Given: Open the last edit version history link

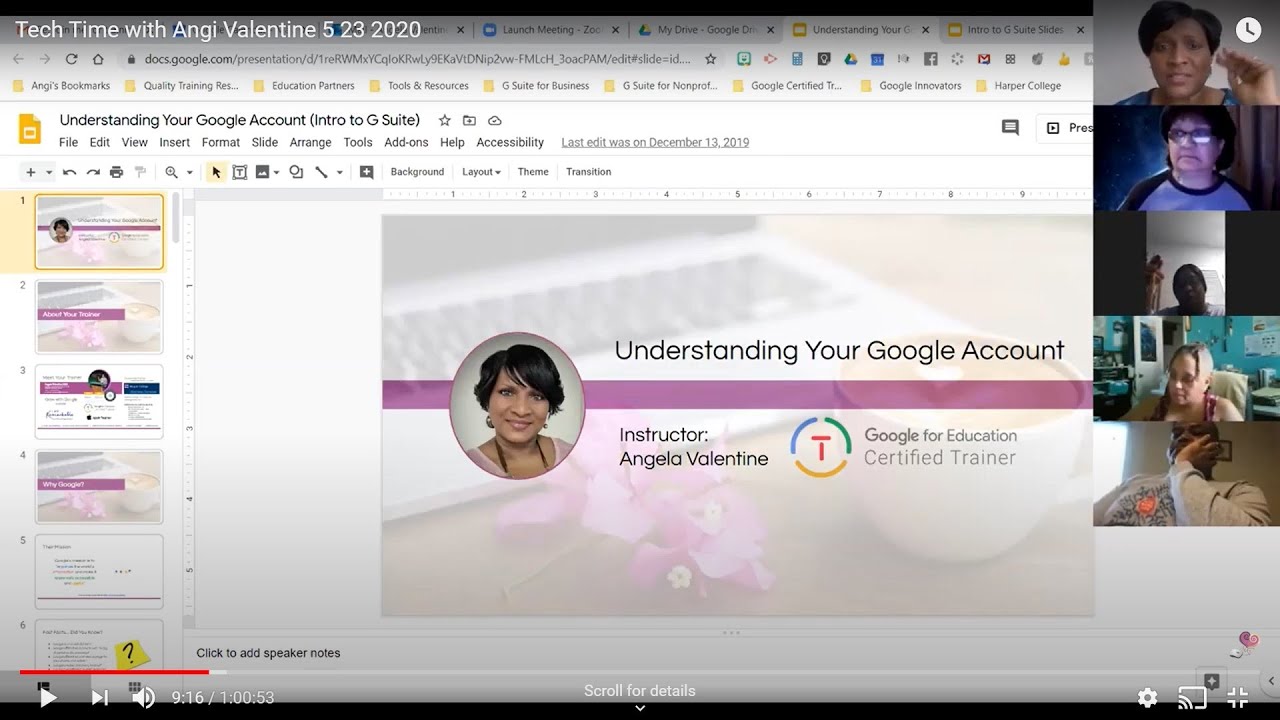Looking at the screenshot, I should (655, 142).
